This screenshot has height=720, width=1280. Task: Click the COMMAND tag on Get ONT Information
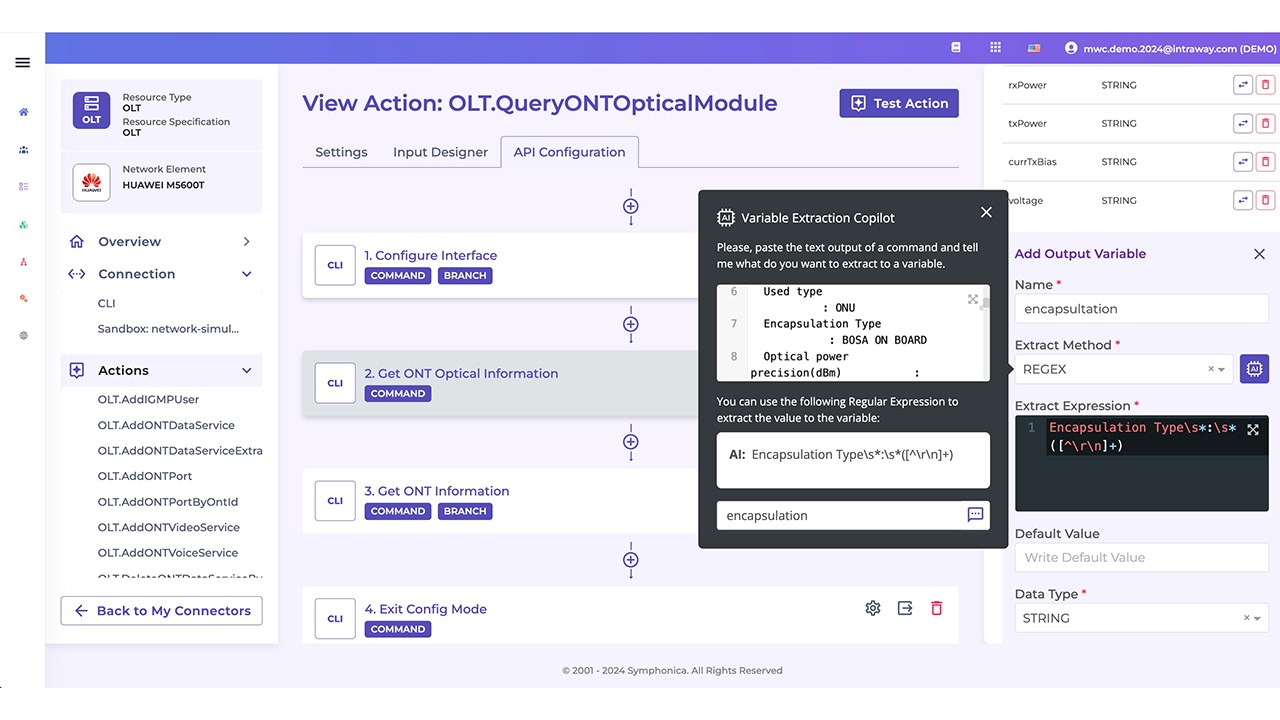(x=398, y=511)
